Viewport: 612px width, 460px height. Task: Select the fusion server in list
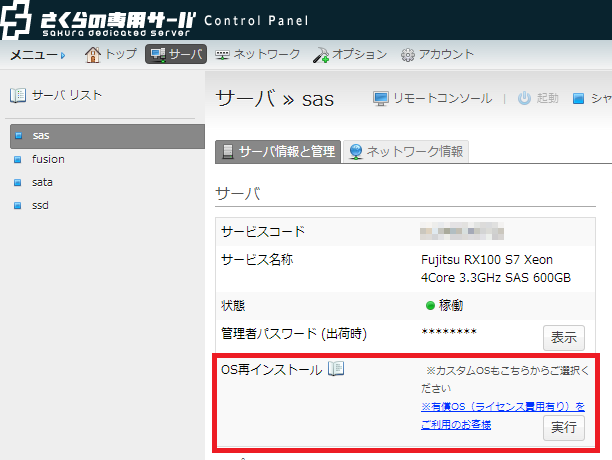click(48, 159)
